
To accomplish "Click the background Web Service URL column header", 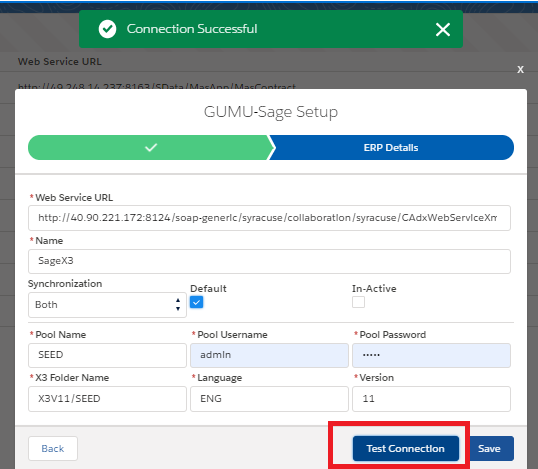I will click(x=60, y=62).
